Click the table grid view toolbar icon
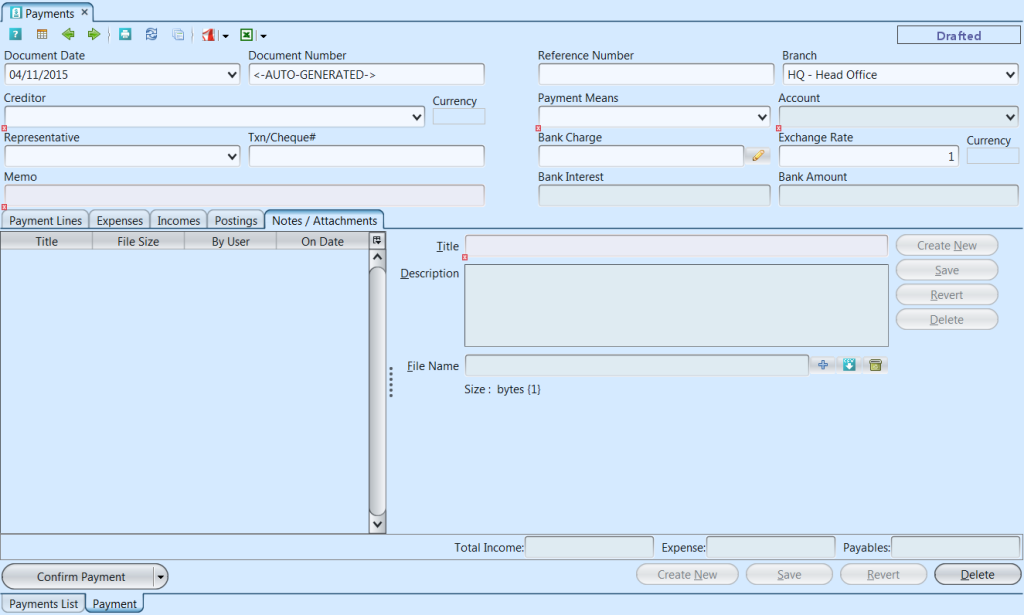Image resolution: width=1024 pixels, height=615 pixels. click(42, 35)
